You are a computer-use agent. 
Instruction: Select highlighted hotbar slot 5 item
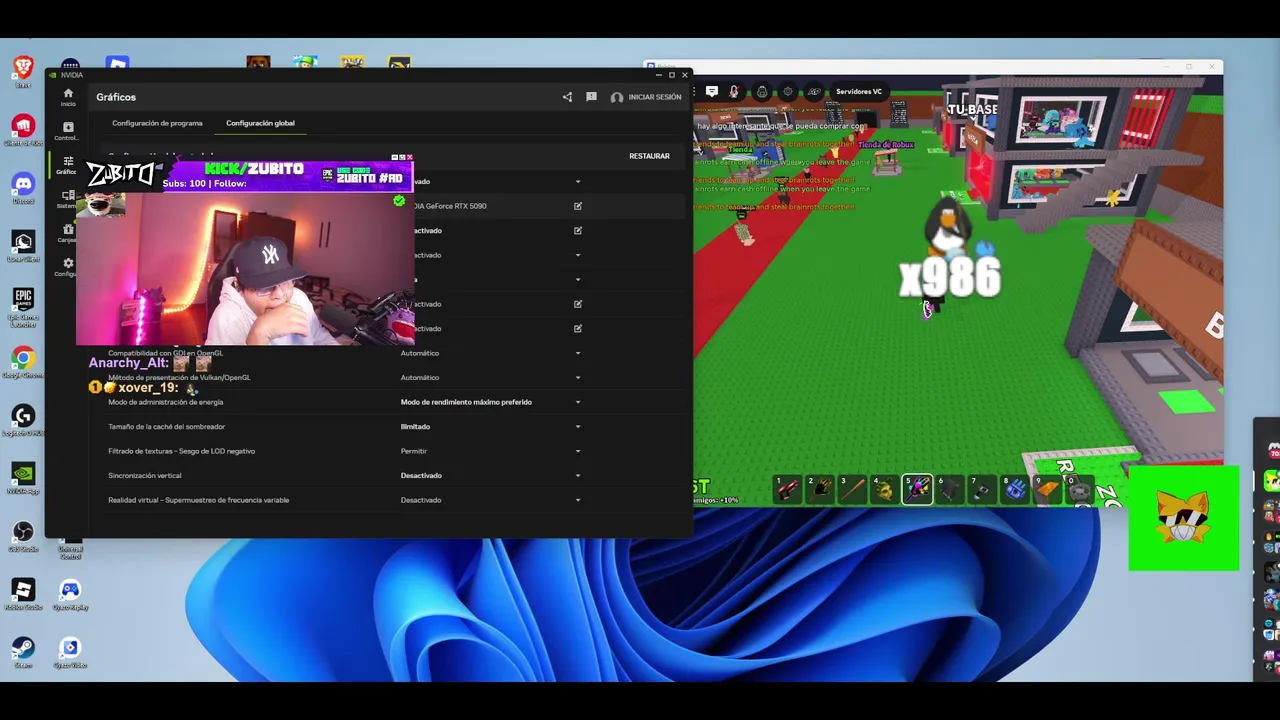pyautogui.click(x=917, y=489)
